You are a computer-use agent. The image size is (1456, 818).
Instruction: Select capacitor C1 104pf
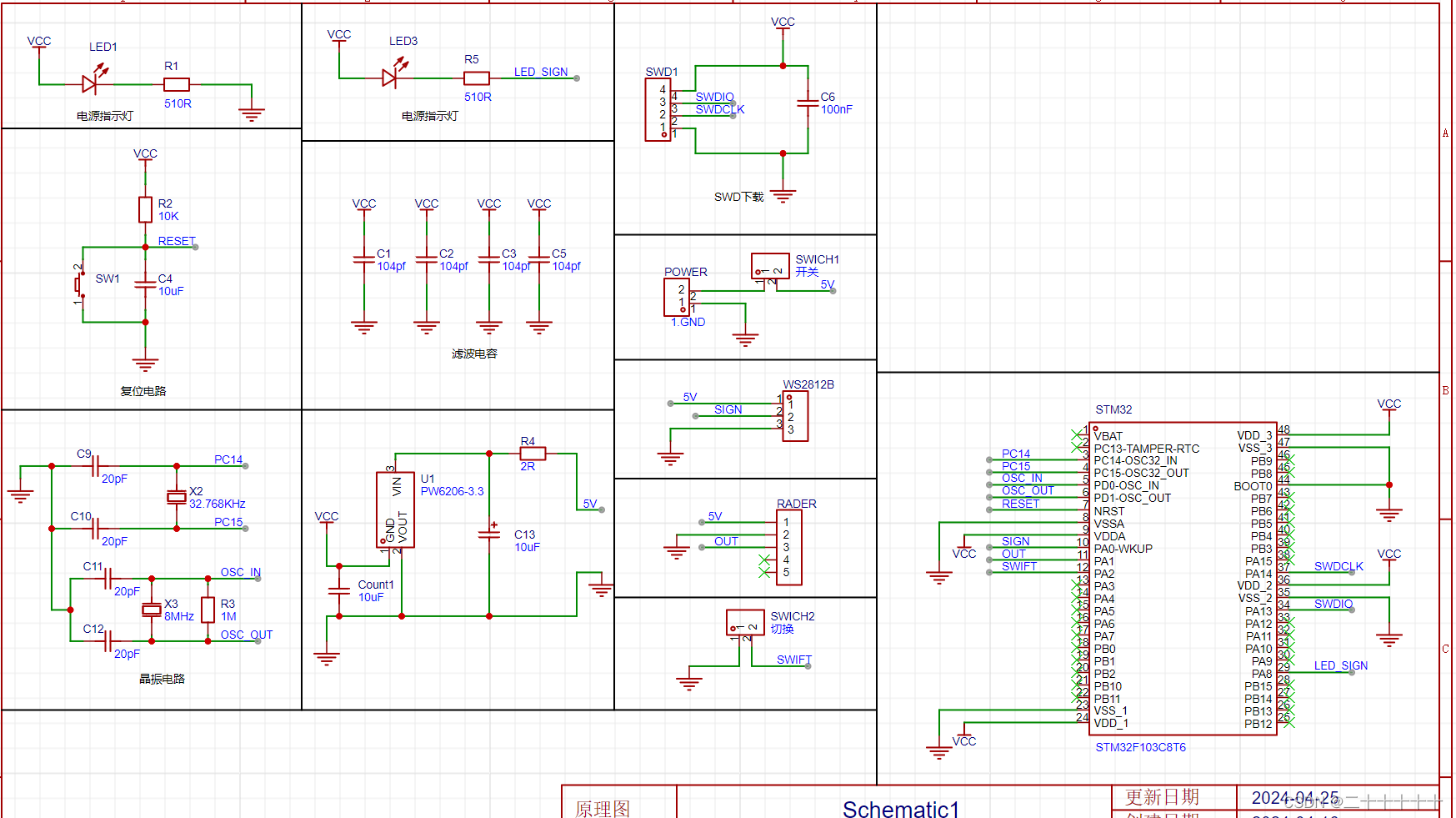point(363,261)
